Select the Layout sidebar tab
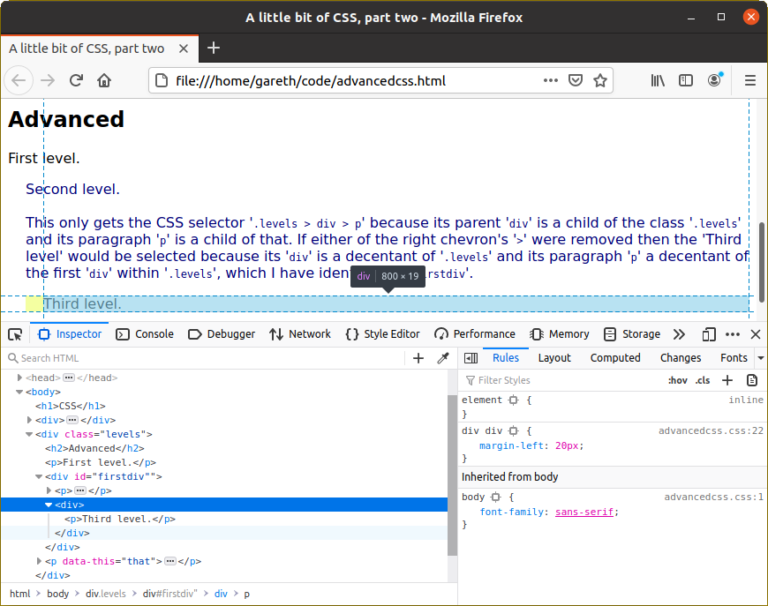 point(554,358)
